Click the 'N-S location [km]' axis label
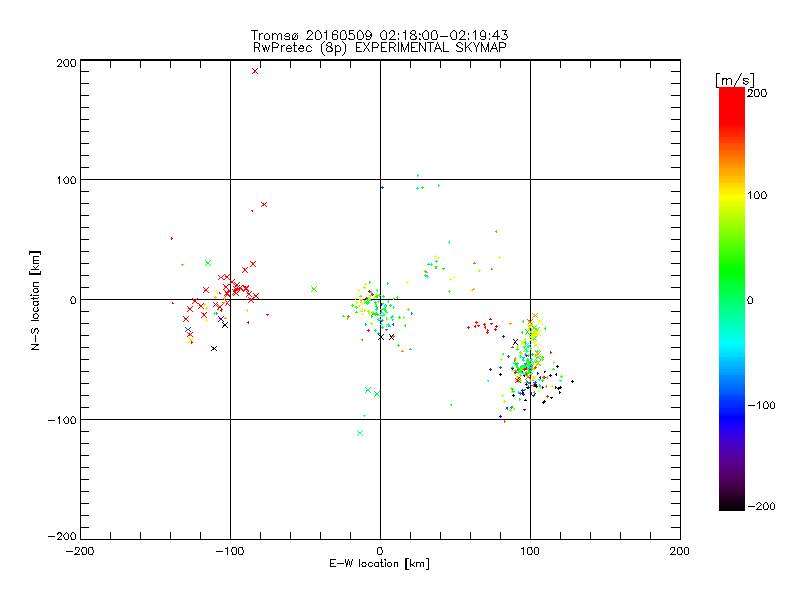800x600 pixels. [35, 300]
